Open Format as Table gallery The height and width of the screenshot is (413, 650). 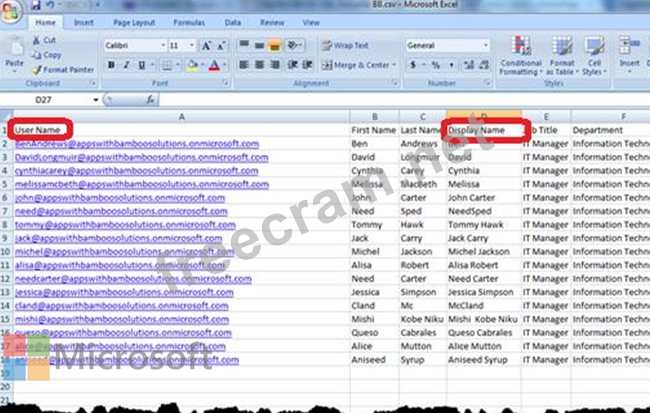[562, 56]
